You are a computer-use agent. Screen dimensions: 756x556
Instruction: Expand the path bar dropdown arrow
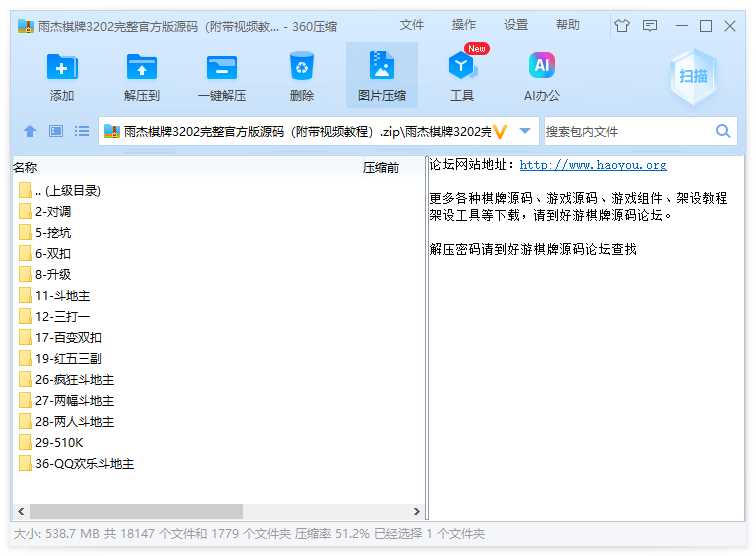click(525, 131)
